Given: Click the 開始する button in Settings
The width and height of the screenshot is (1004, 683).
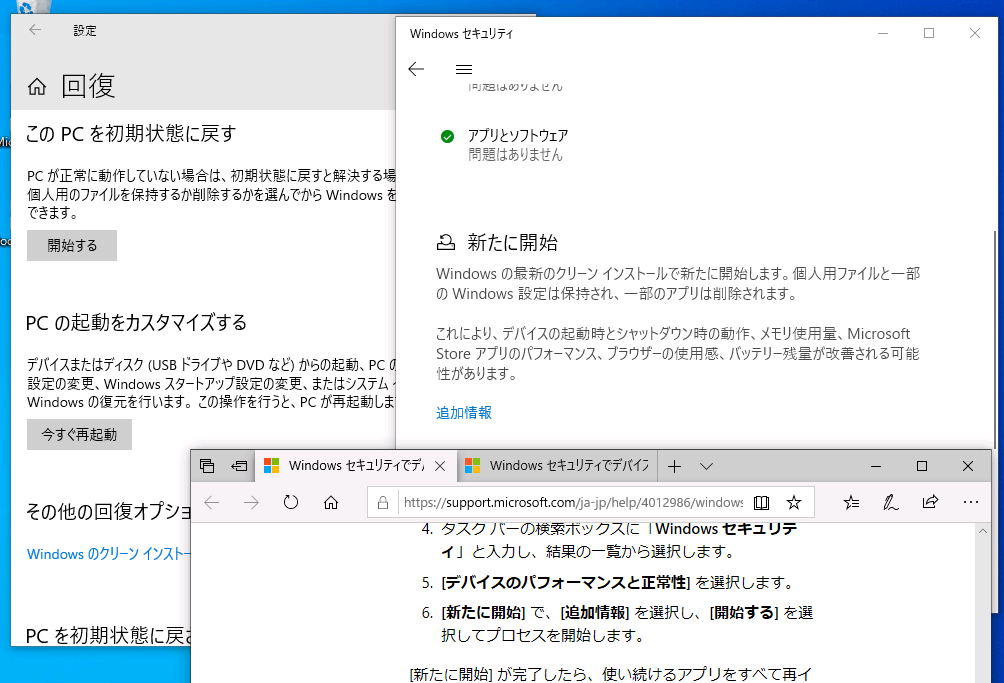Looking at the screenshot, I should pyautogui.click(x=72, y=245).
